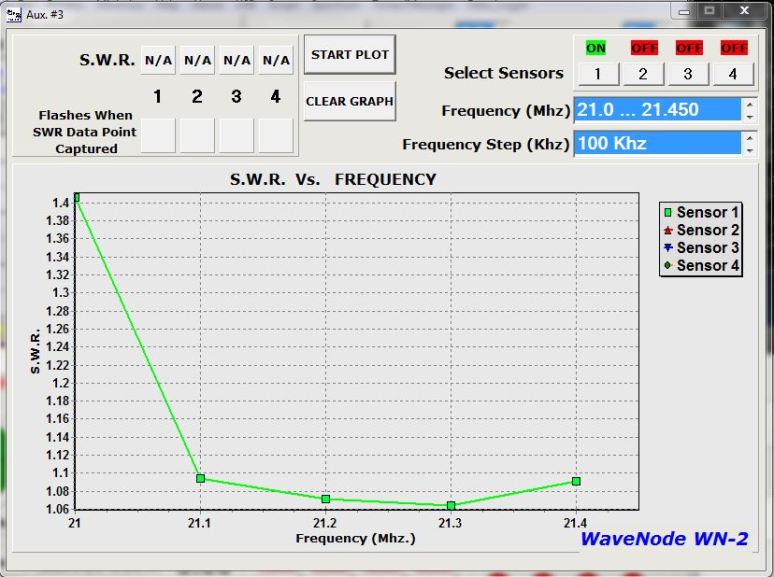Click the green ON indicator for sensor 1
The width and height of the screenshot is (774, 577).
pyautogui.click(x=596, y=48)
